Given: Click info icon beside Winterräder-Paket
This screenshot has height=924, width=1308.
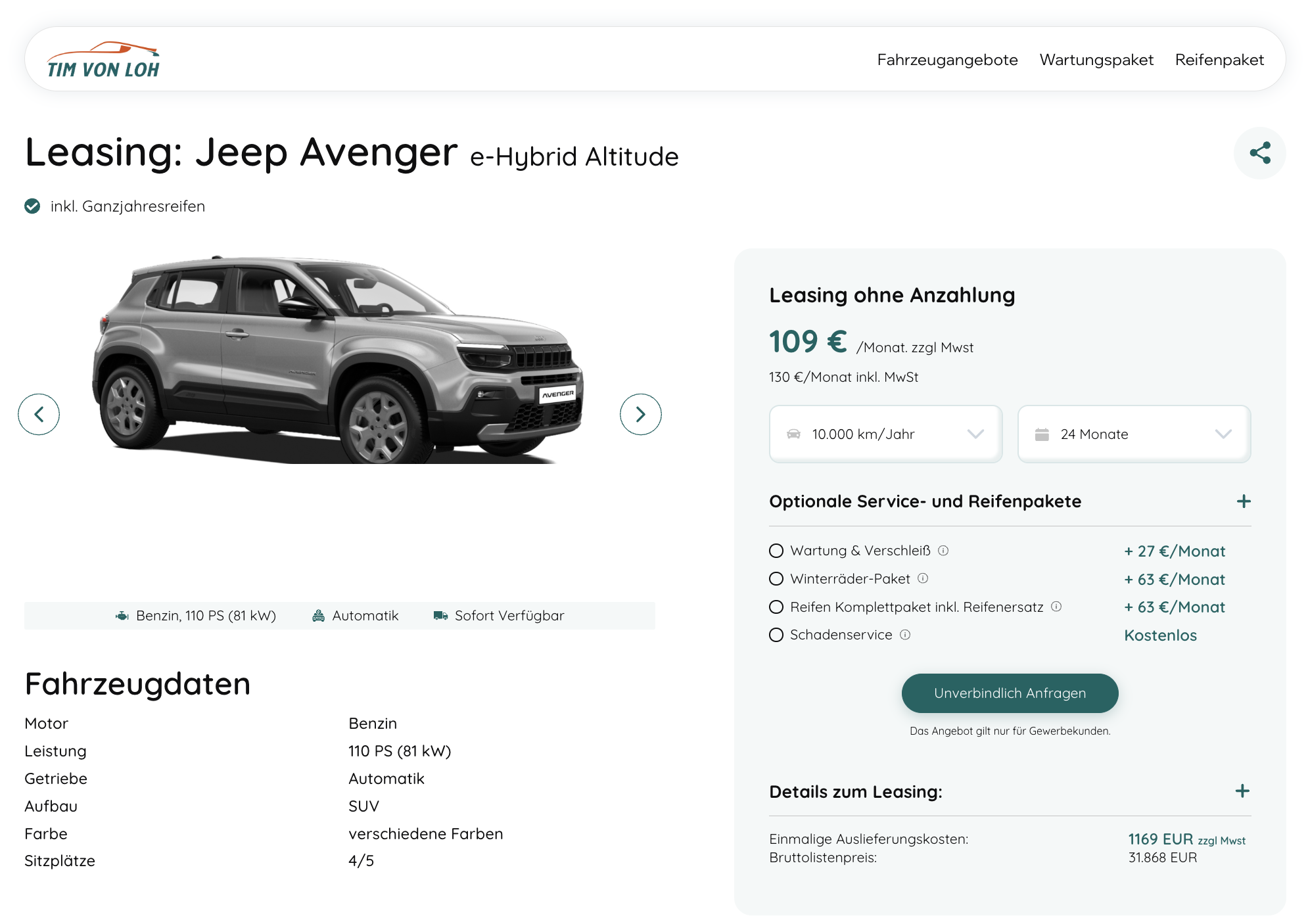Looking at the screenshot, I should point(923,578).
